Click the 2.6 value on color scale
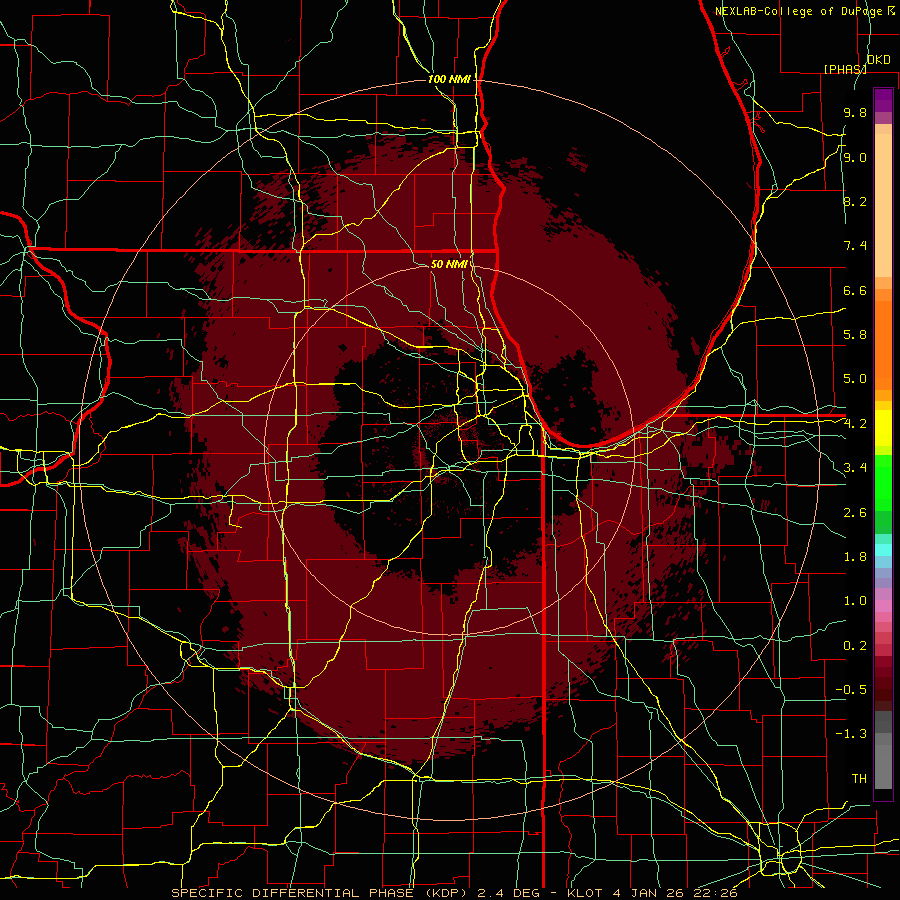The height and width of the screenshot is (900, 900). [855, 513]
